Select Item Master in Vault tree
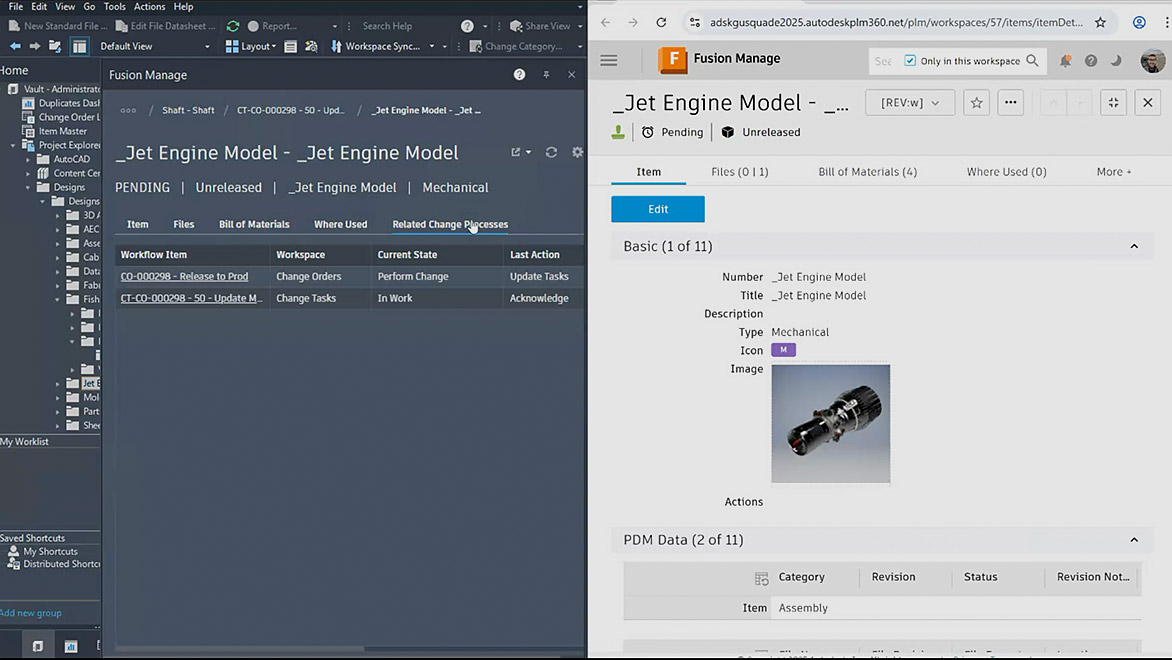This screenshot has width=1172, height=660. 63,132
